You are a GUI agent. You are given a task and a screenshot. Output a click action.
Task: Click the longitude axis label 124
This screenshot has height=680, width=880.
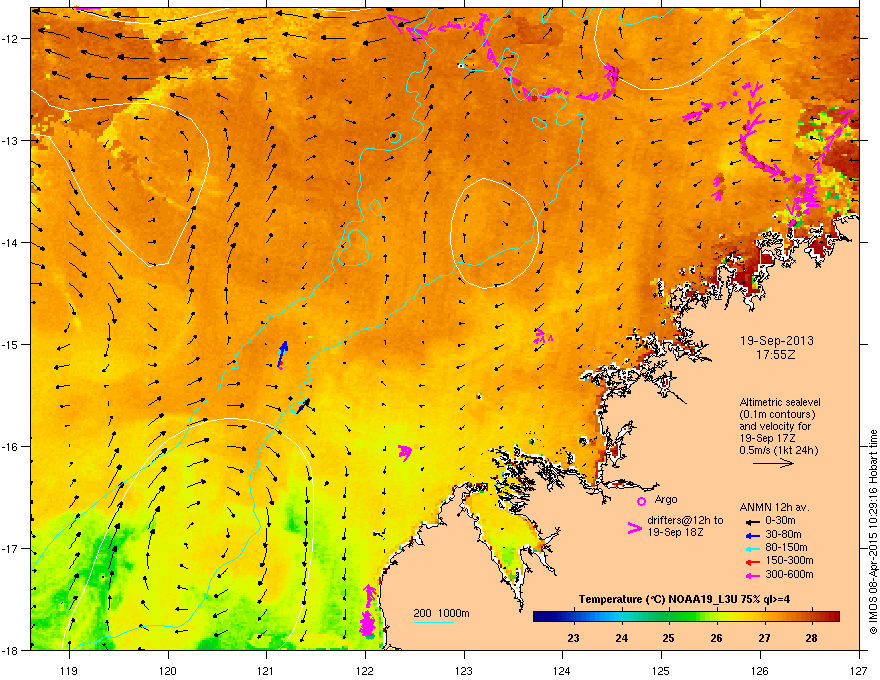click(x=562, y=670)
